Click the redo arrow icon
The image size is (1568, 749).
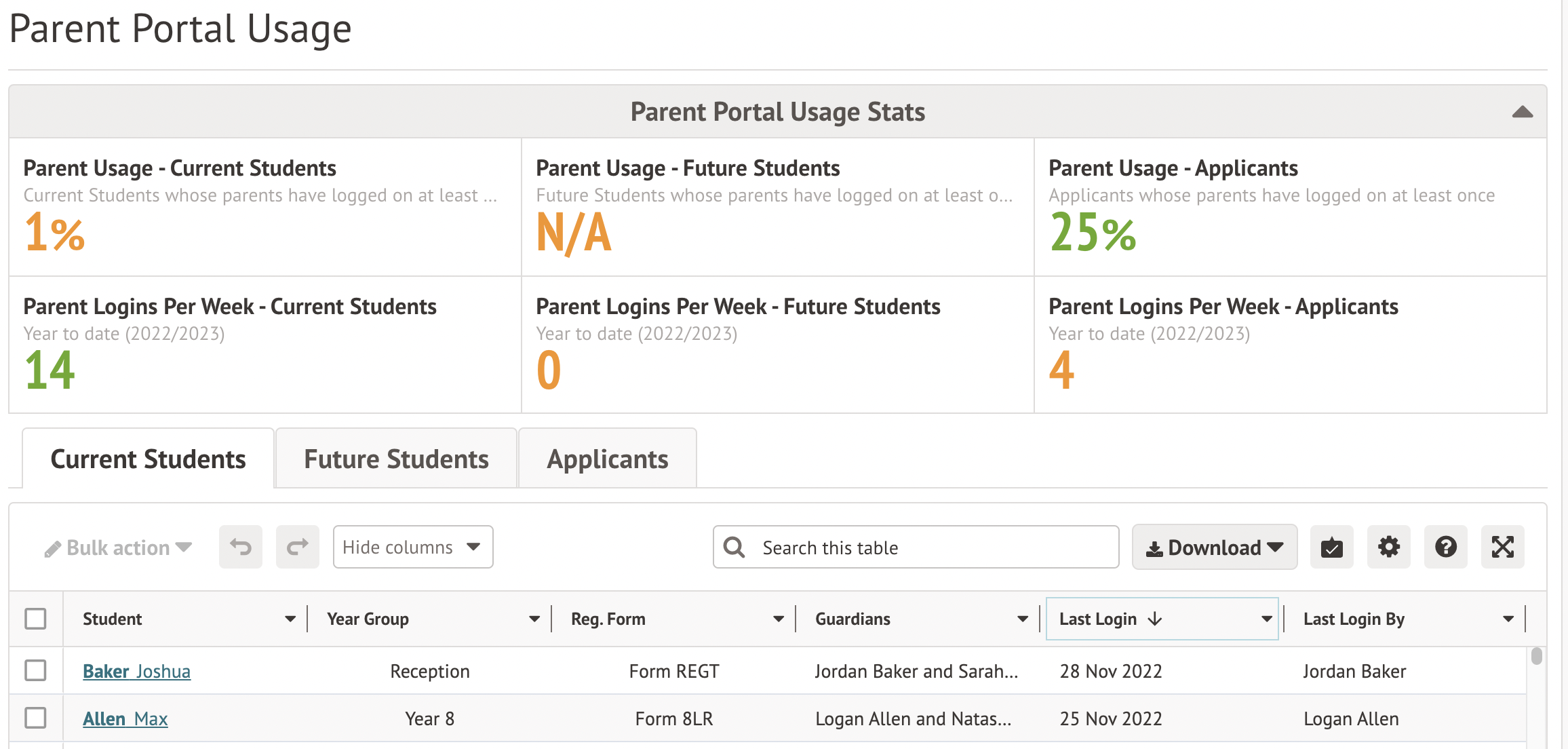point(297,547)
